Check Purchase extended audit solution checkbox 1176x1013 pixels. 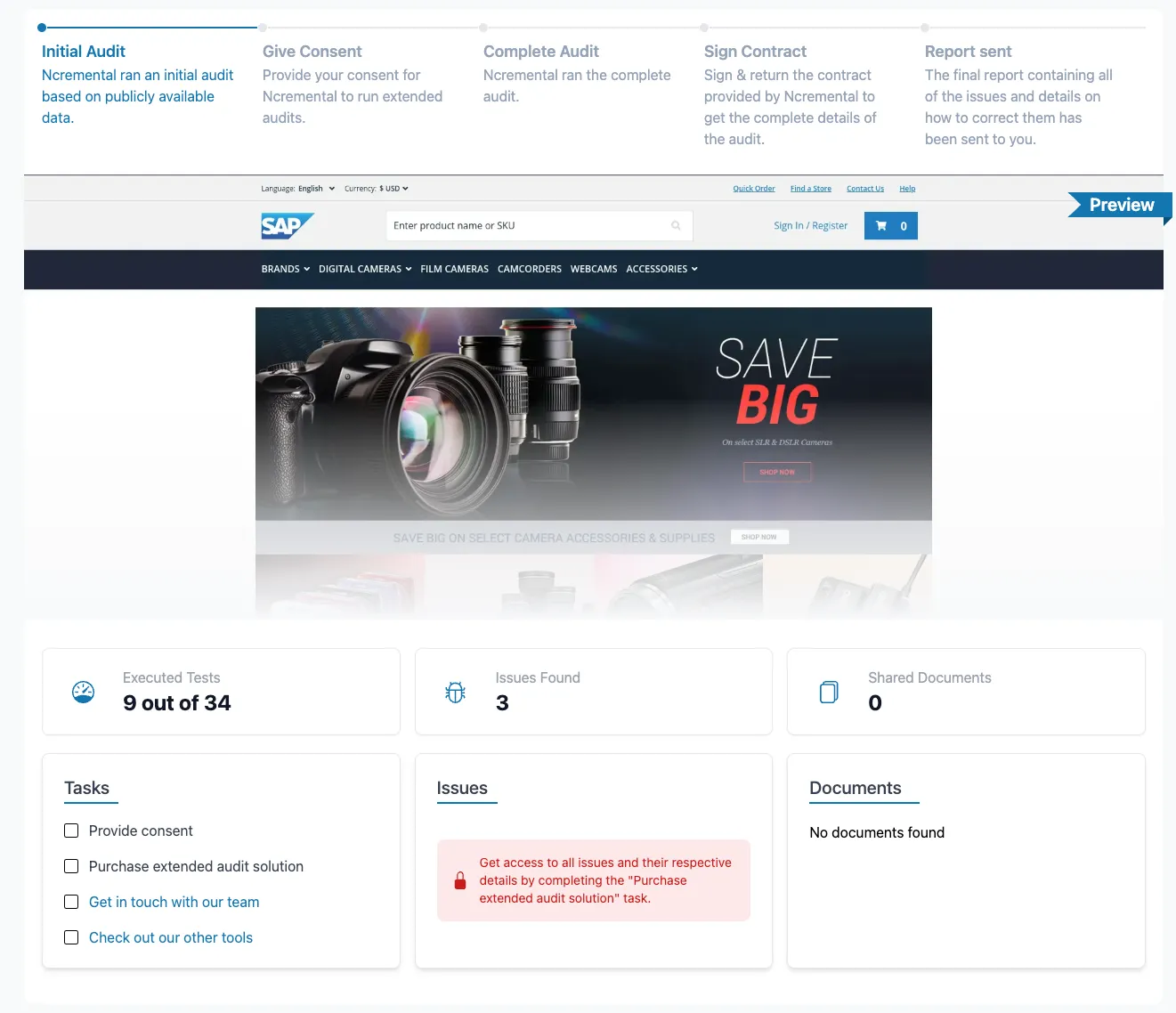pos(71,866)
